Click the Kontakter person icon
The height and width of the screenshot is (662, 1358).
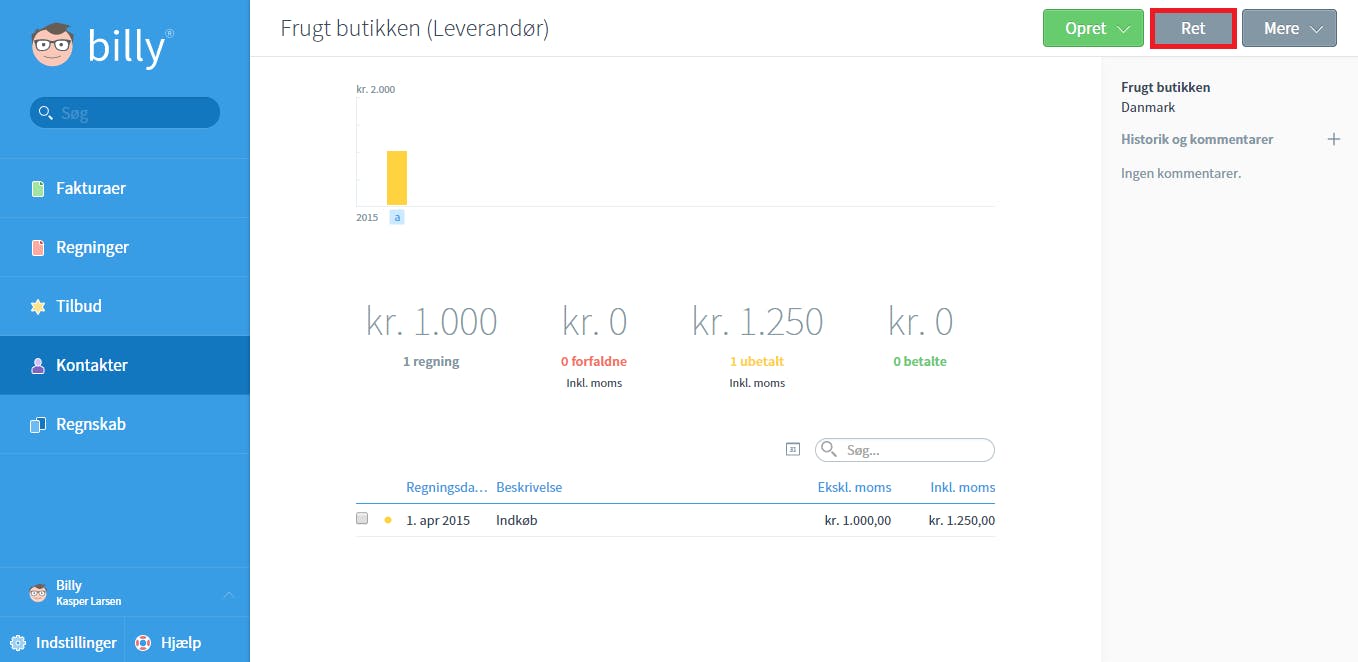[38, 365]
